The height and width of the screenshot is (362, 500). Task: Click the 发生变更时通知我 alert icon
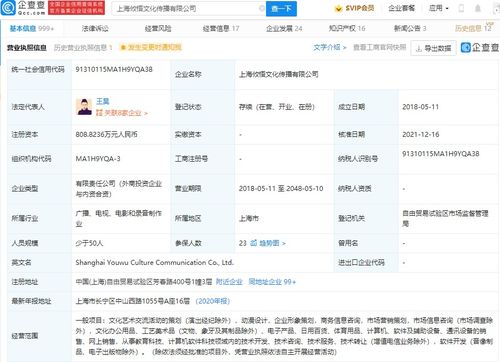[123, 48]
